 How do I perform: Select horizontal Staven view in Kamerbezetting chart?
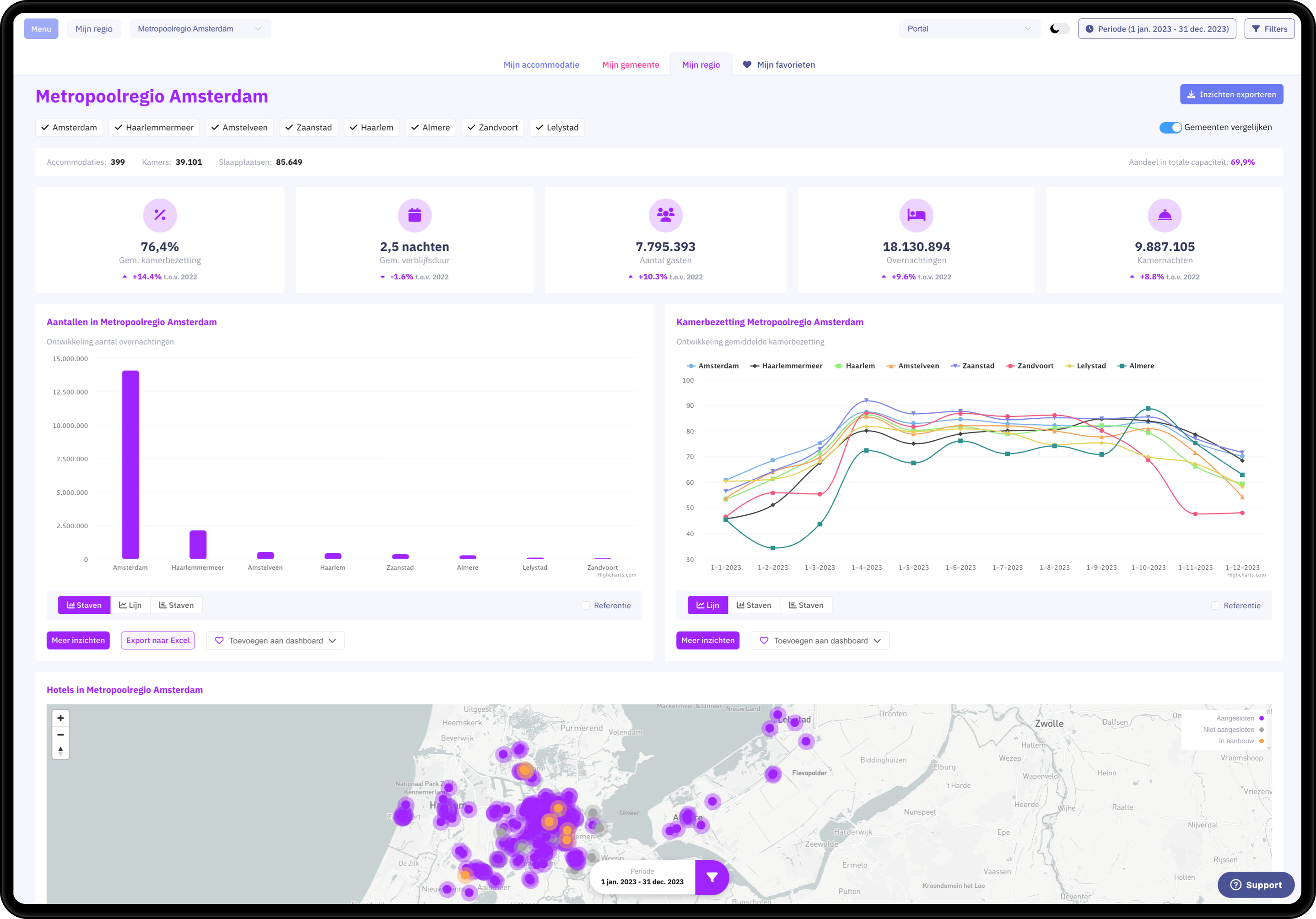[x=806, y=605]
